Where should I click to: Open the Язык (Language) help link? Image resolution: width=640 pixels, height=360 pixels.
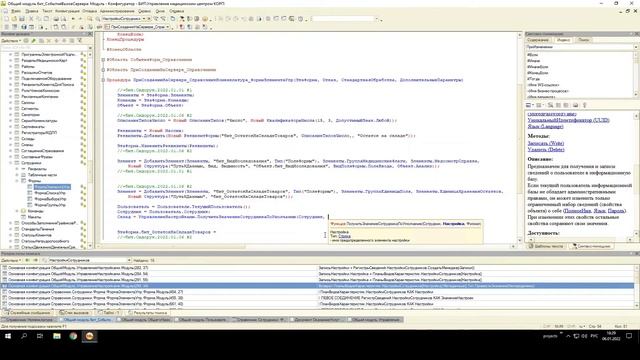(x=545, y=127)
